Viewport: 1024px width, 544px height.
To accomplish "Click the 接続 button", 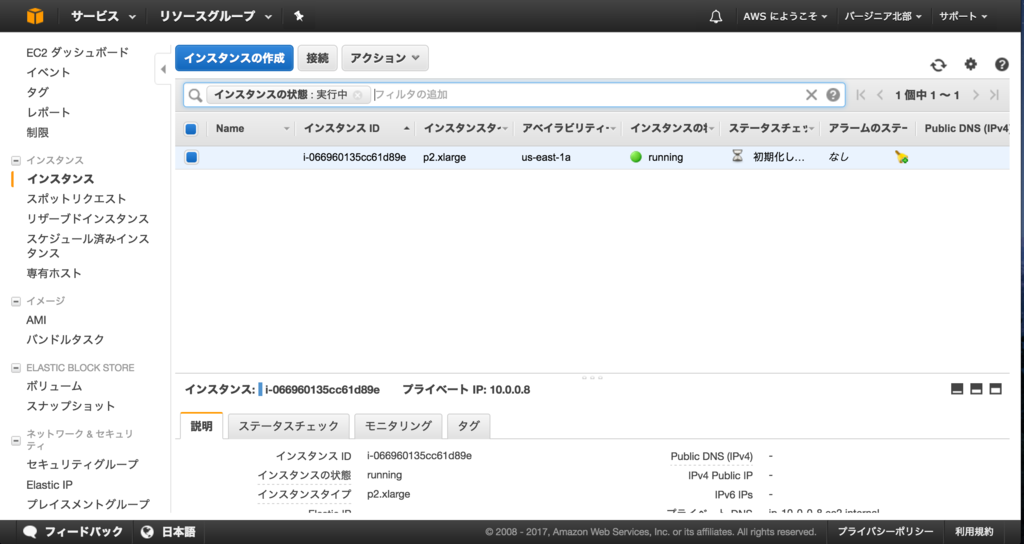I will click(317, 58).
